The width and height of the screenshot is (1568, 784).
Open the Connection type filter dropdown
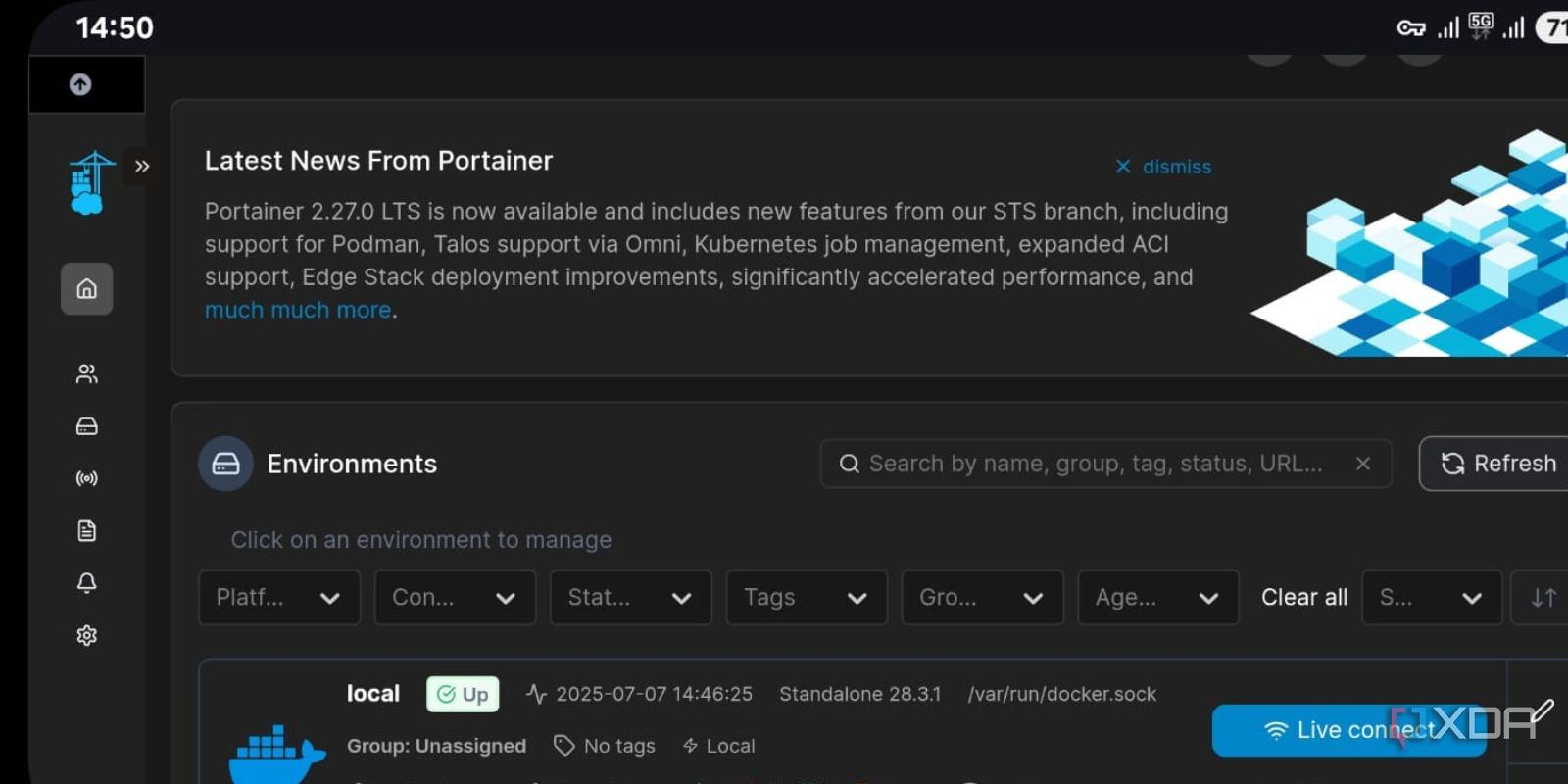coord(455,598)
